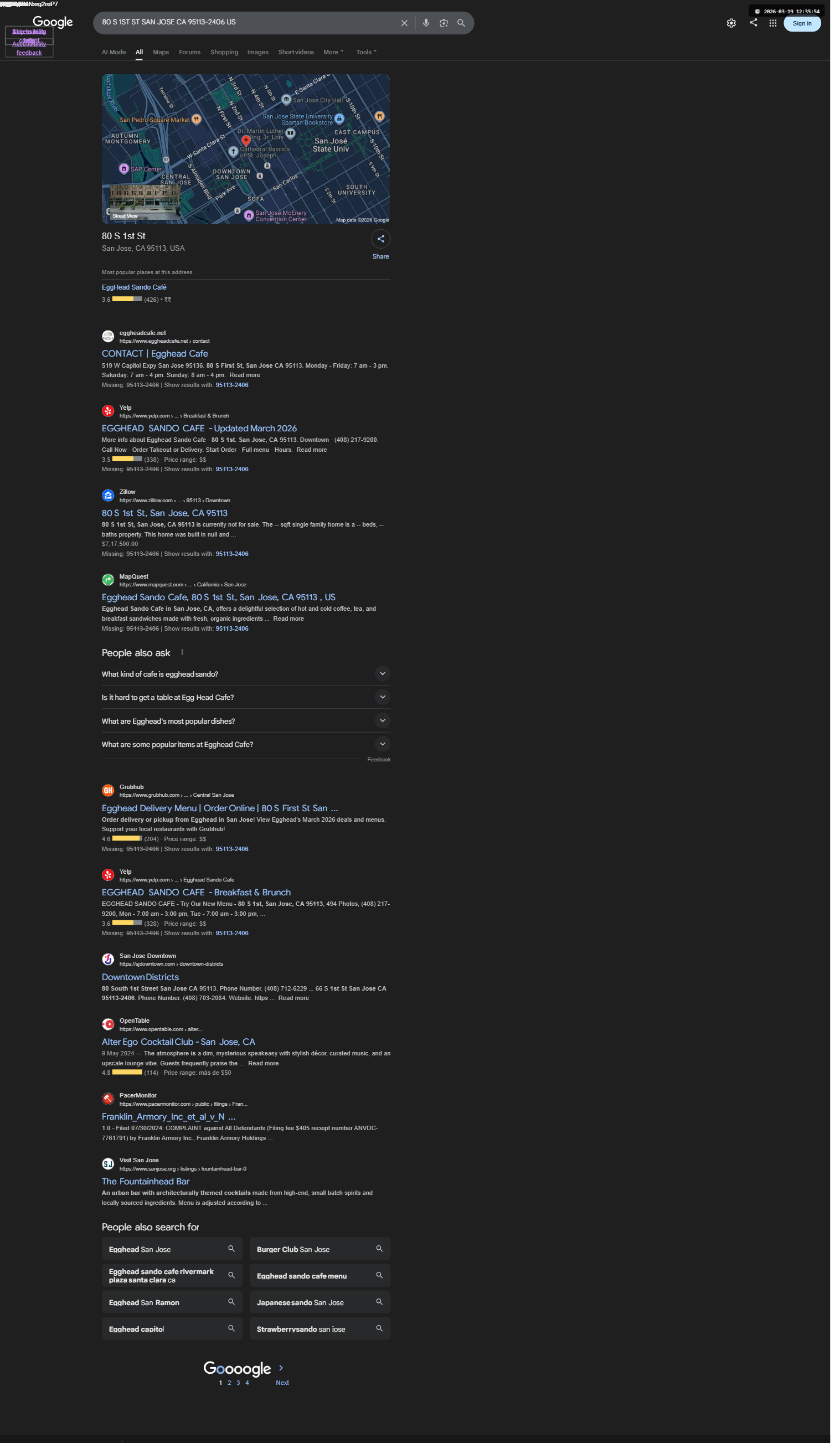Go to results page 2
Viewport: 840px width, 1443px height.
tap(229, 1382)
